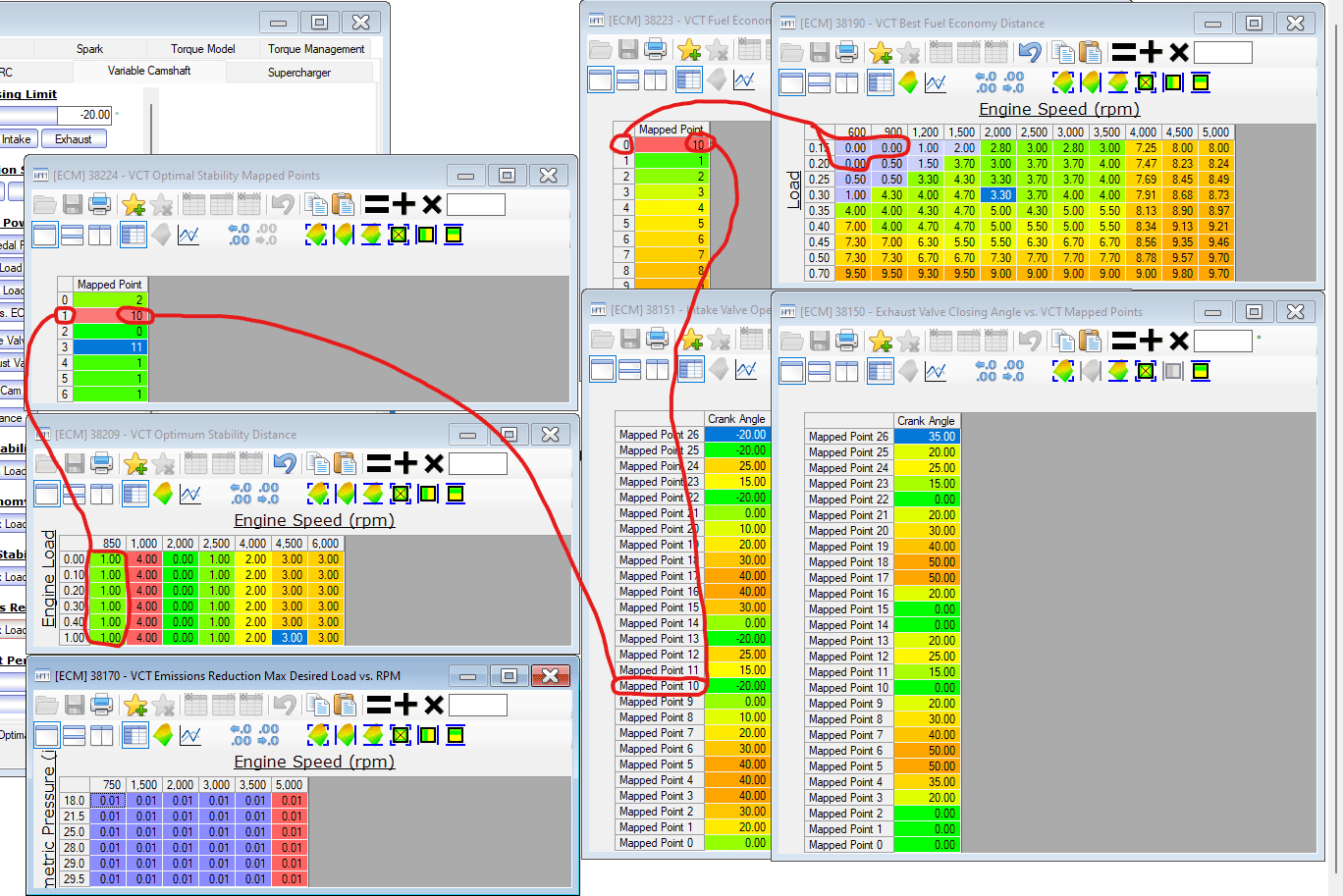Click the value entry box in window 38190

click(1223, 52)
